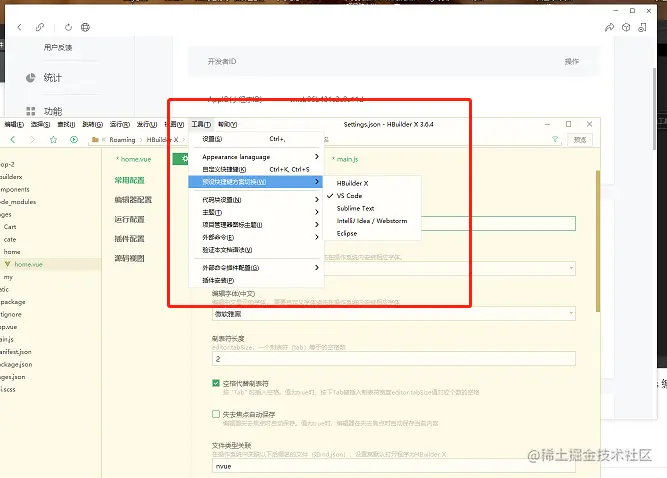Go back with the HBuilder X toolbar arrow
The width and height of the screenshot is (667, 478).
[x=13, y=139]
